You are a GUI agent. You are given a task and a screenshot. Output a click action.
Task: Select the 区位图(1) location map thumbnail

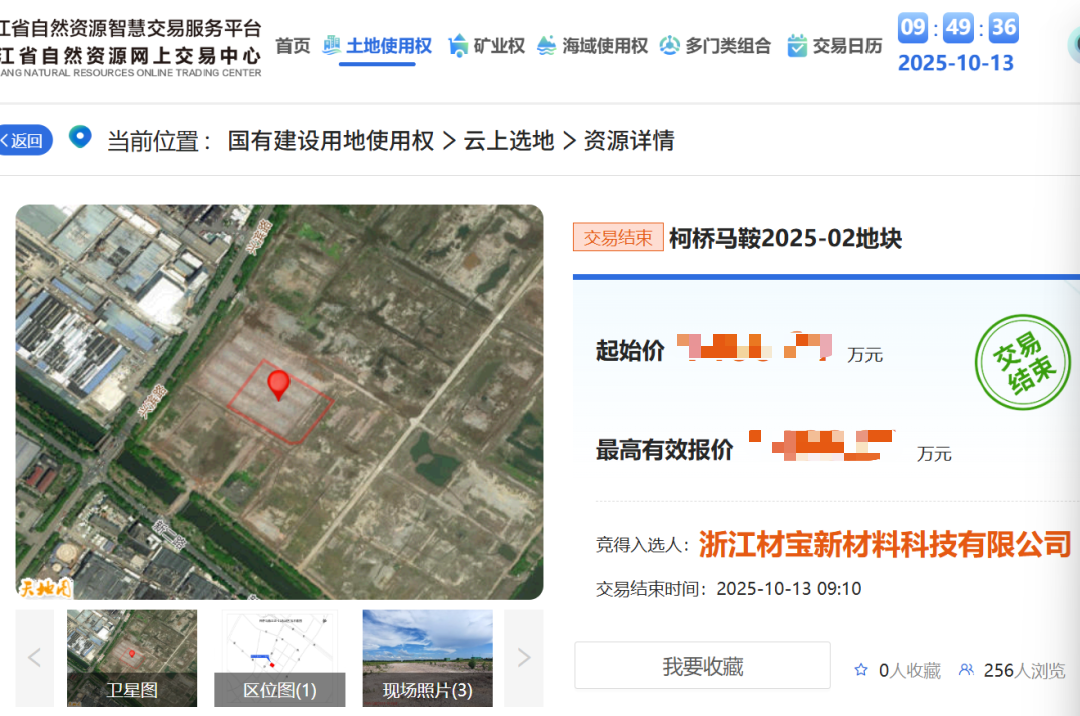pos(279,657)
